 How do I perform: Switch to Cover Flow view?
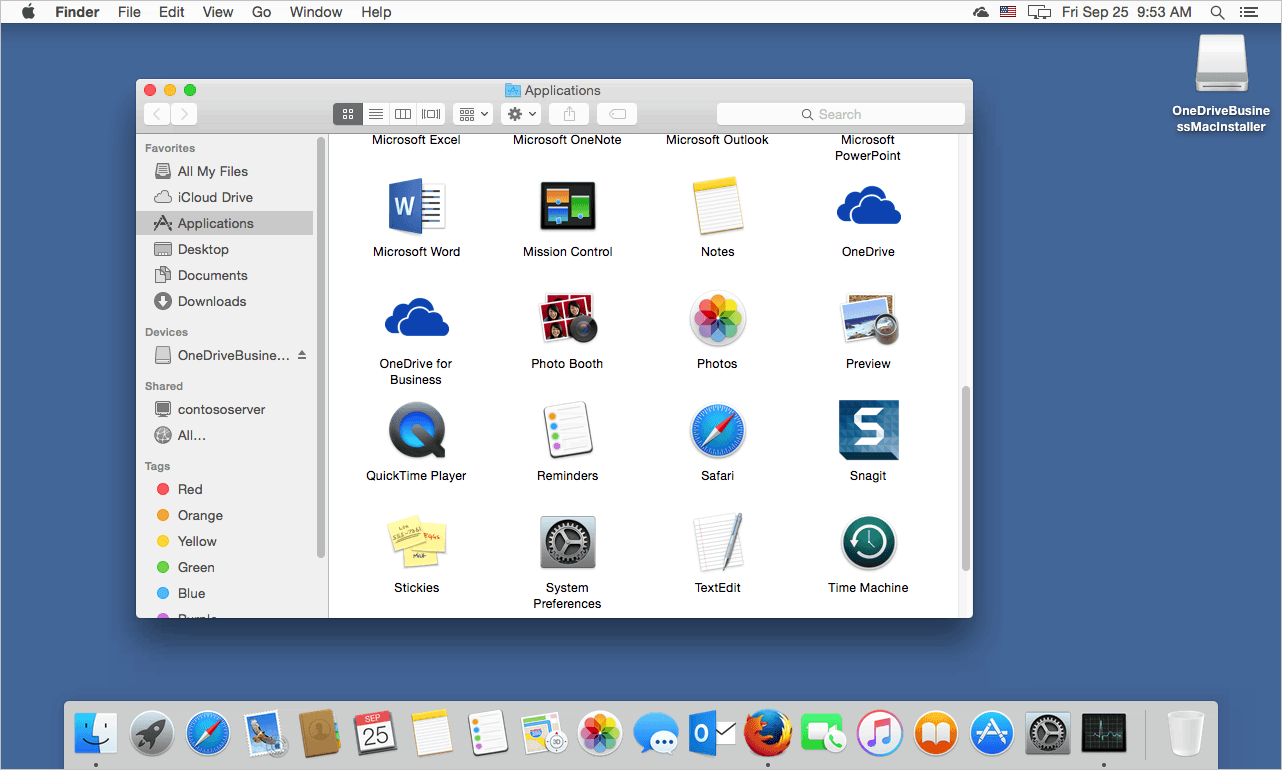tap(431, 114)
